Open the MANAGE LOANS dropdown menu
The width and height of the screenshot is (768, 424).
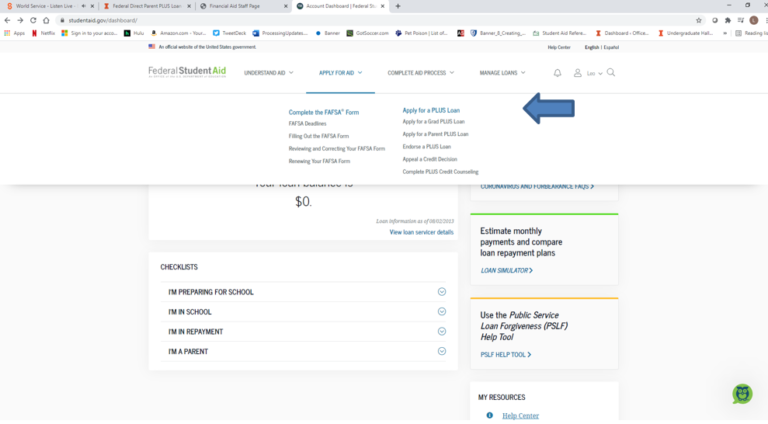tap(502, 73)
